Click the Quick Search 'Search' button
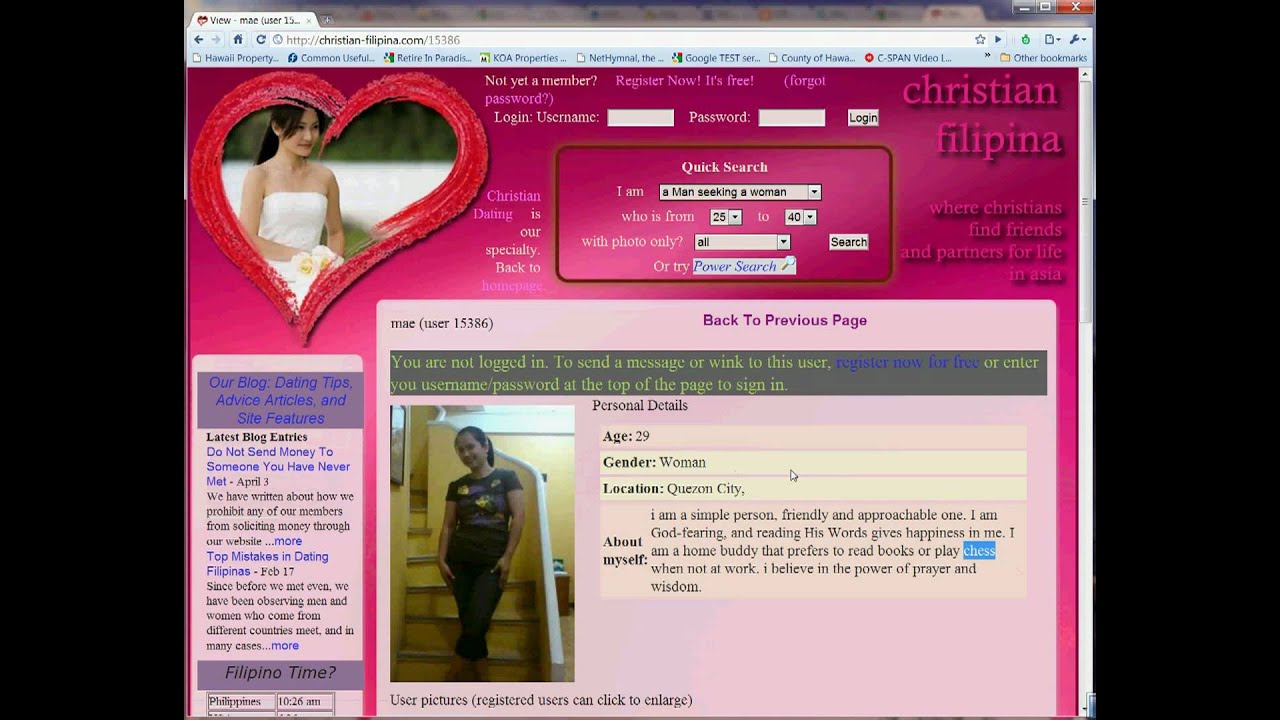 (848, 242)
